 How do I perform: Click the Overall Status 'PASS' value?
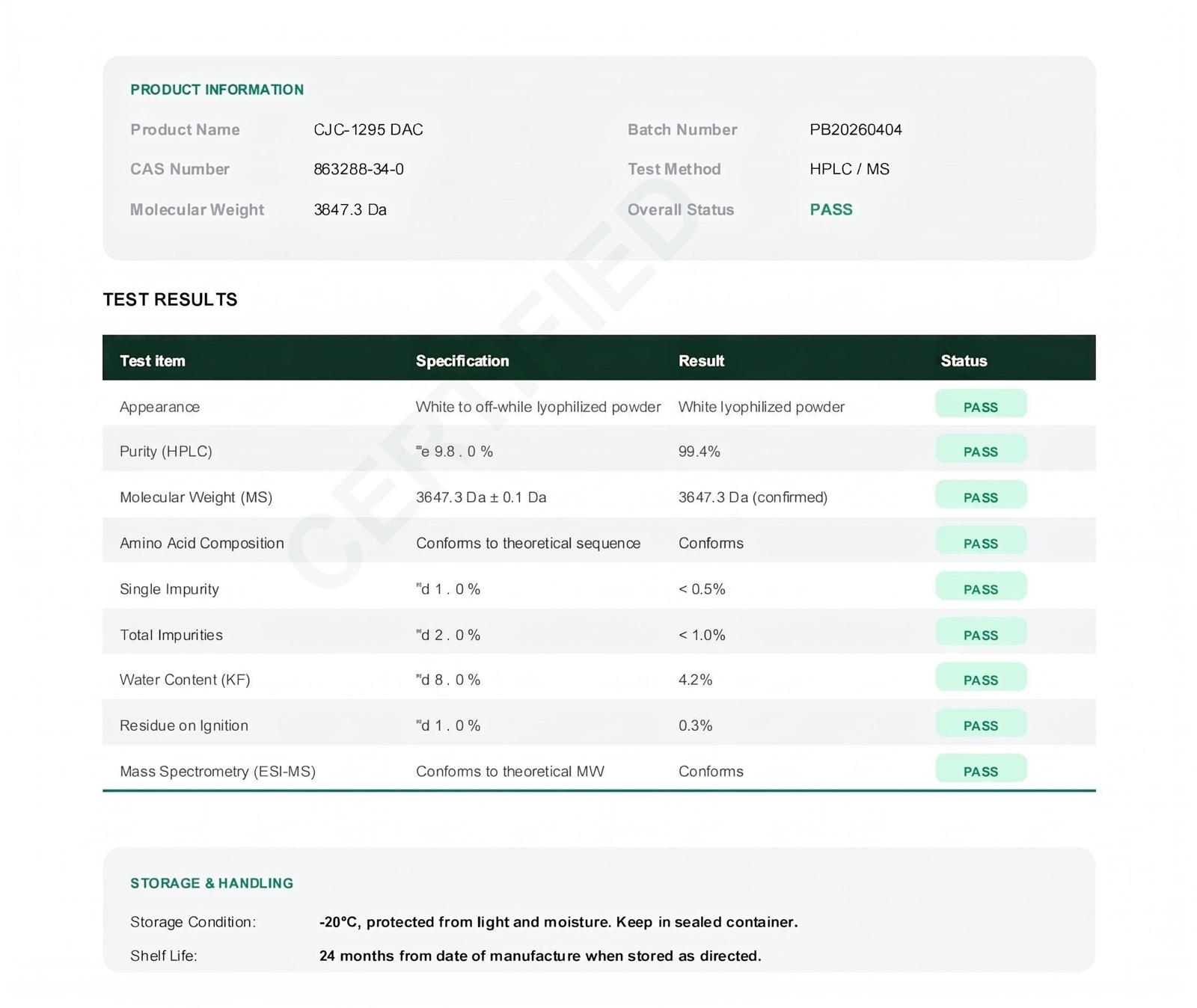[x=830, y=209]
